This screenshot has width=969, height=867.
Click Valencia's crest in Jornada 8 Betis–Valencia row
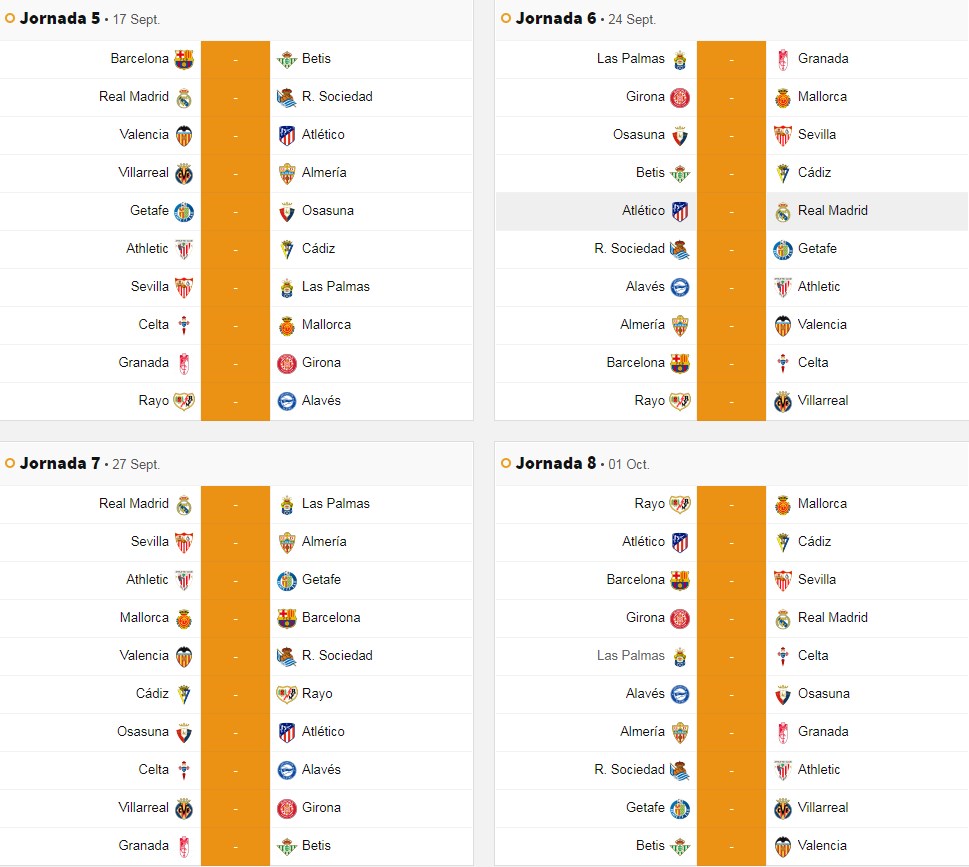pos(783,846)
